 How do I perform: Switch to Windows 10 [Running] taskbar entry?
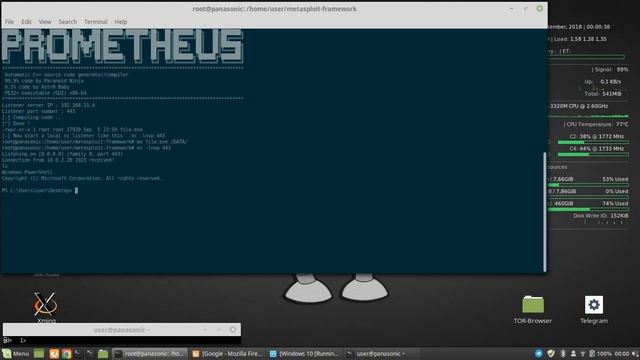[x=304, y=353]
